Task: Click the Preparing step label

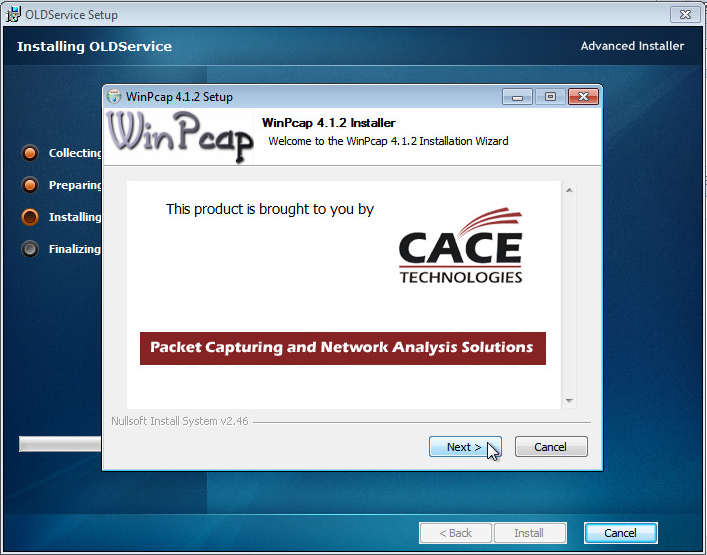Action: (75, 185)
